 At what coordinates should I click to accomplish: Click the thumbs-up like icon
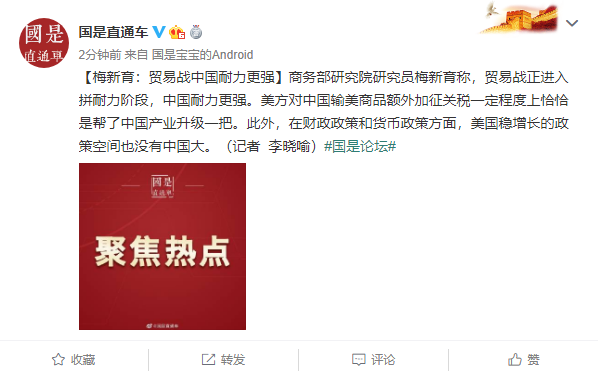click(514, 359)
